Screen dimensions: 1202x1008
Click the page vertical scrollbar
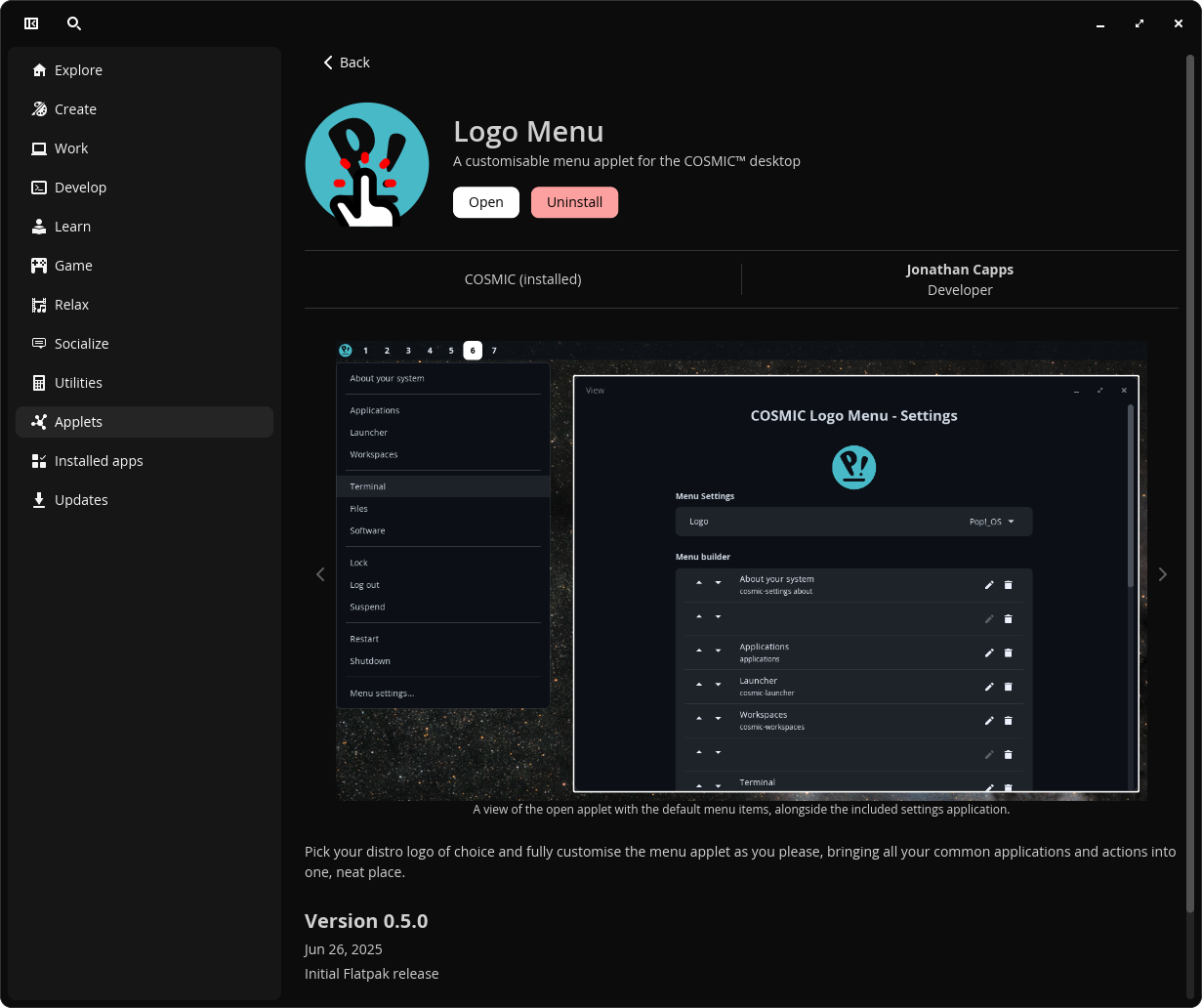1189,483
